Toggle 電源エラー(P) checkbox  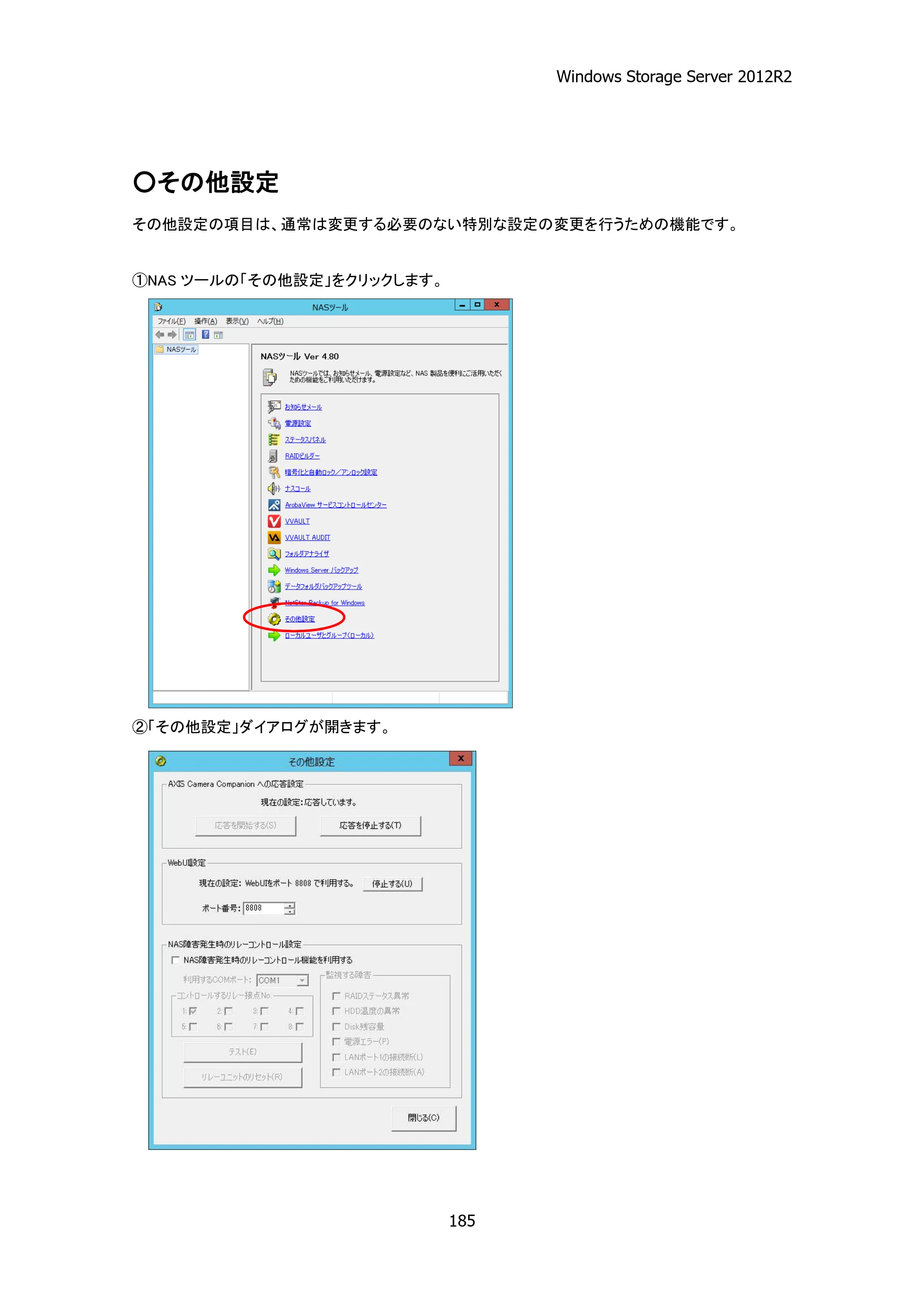click(x=336, y=1041)
